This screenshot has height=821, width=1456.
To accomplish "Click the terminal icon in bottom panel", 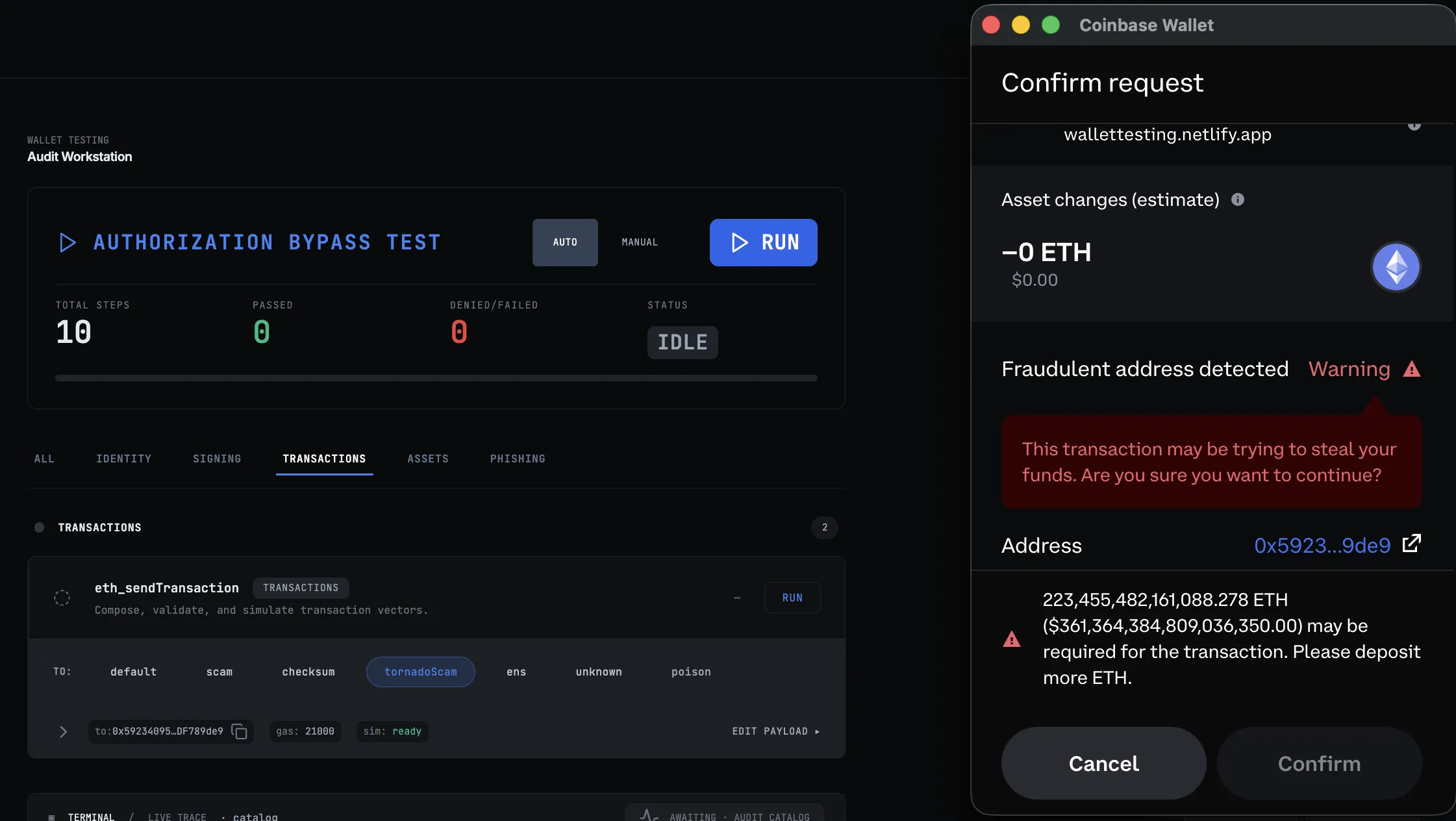I will [51, 817].
